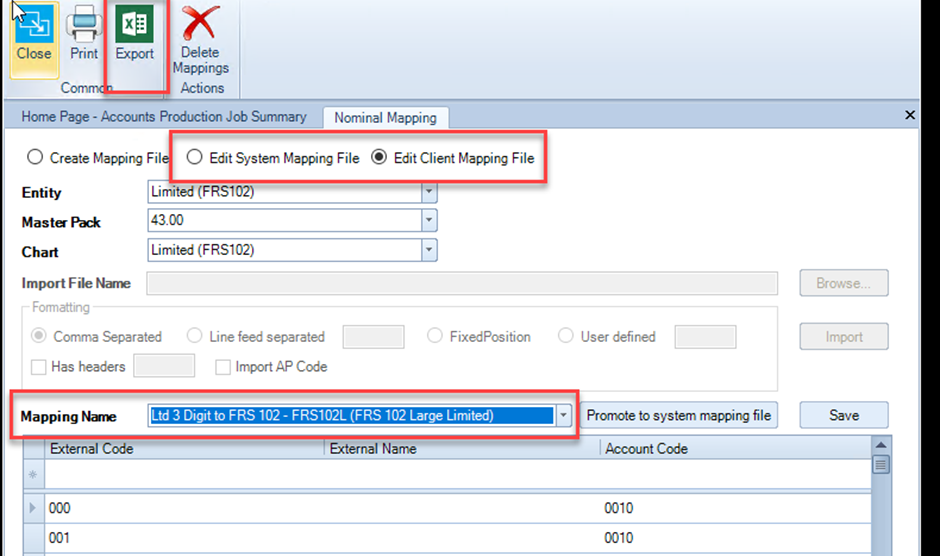The width and height of the screenshot is (940, 556).
Task: Click the Print icon
Action: (x=84, y=25)
